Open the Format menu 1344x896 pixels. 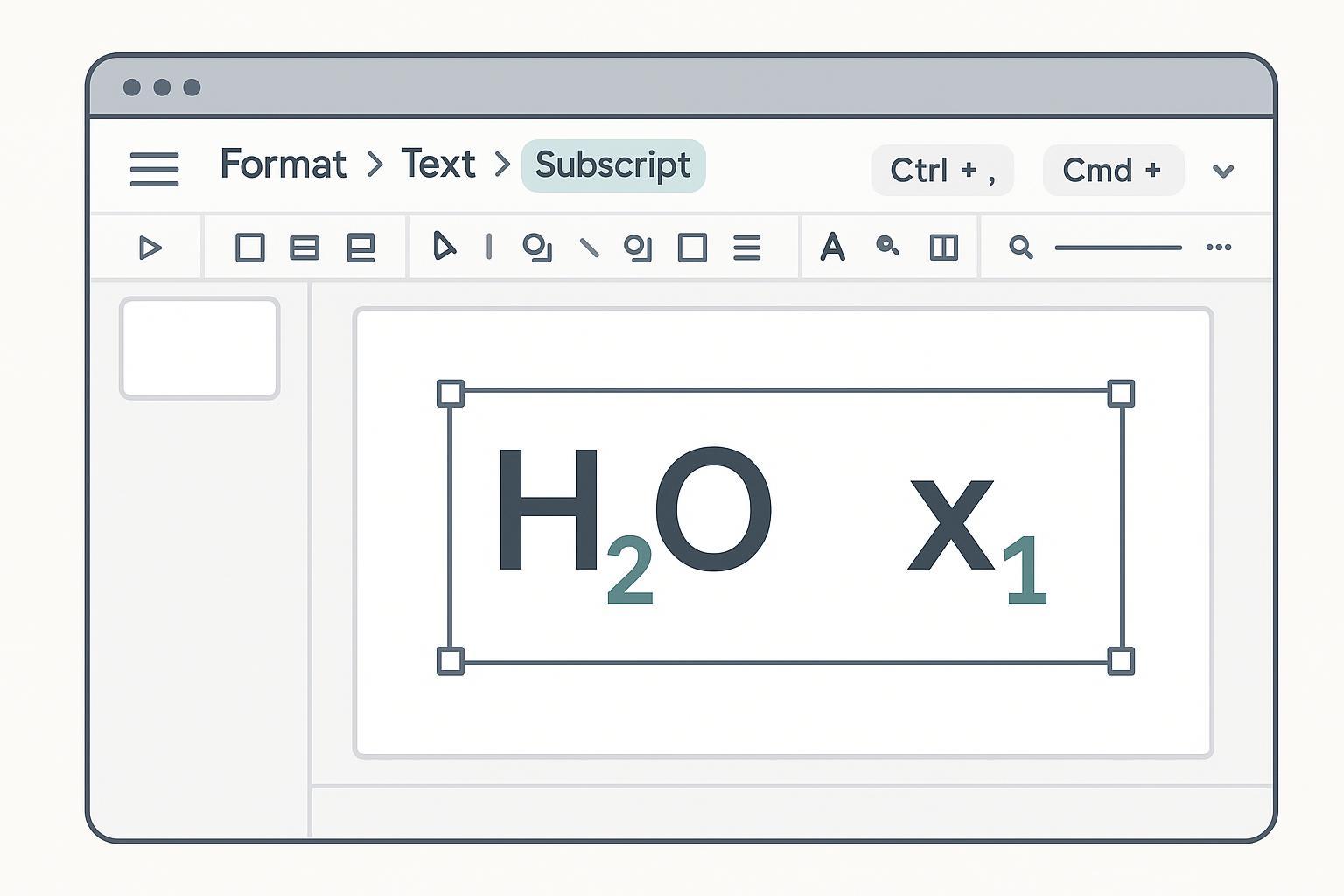(283, 164)
